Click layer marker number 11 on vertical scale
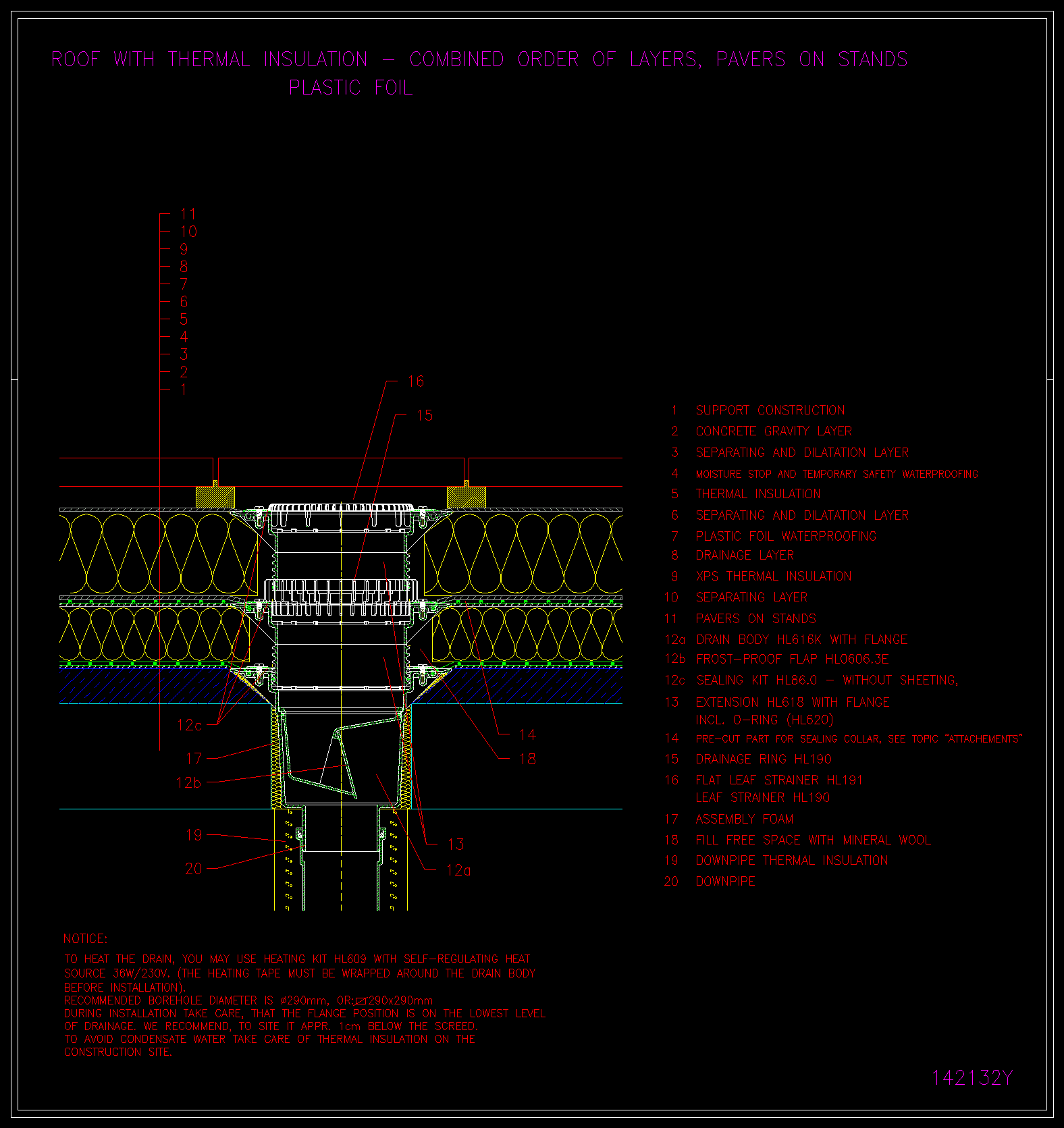The height and width of the screenshot is (1128, 1064). click(x=188, y=214)
